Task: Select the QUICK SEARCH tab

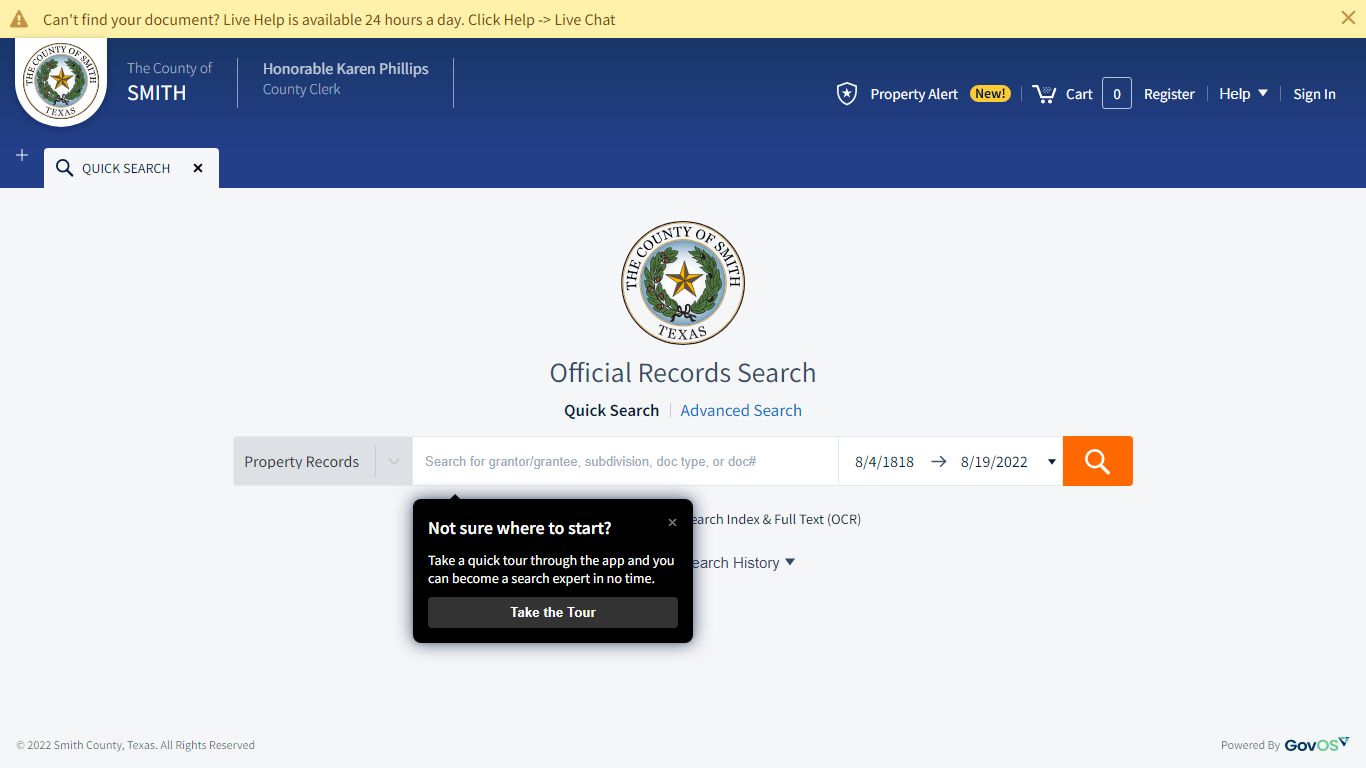Action: tap(131, 168)
